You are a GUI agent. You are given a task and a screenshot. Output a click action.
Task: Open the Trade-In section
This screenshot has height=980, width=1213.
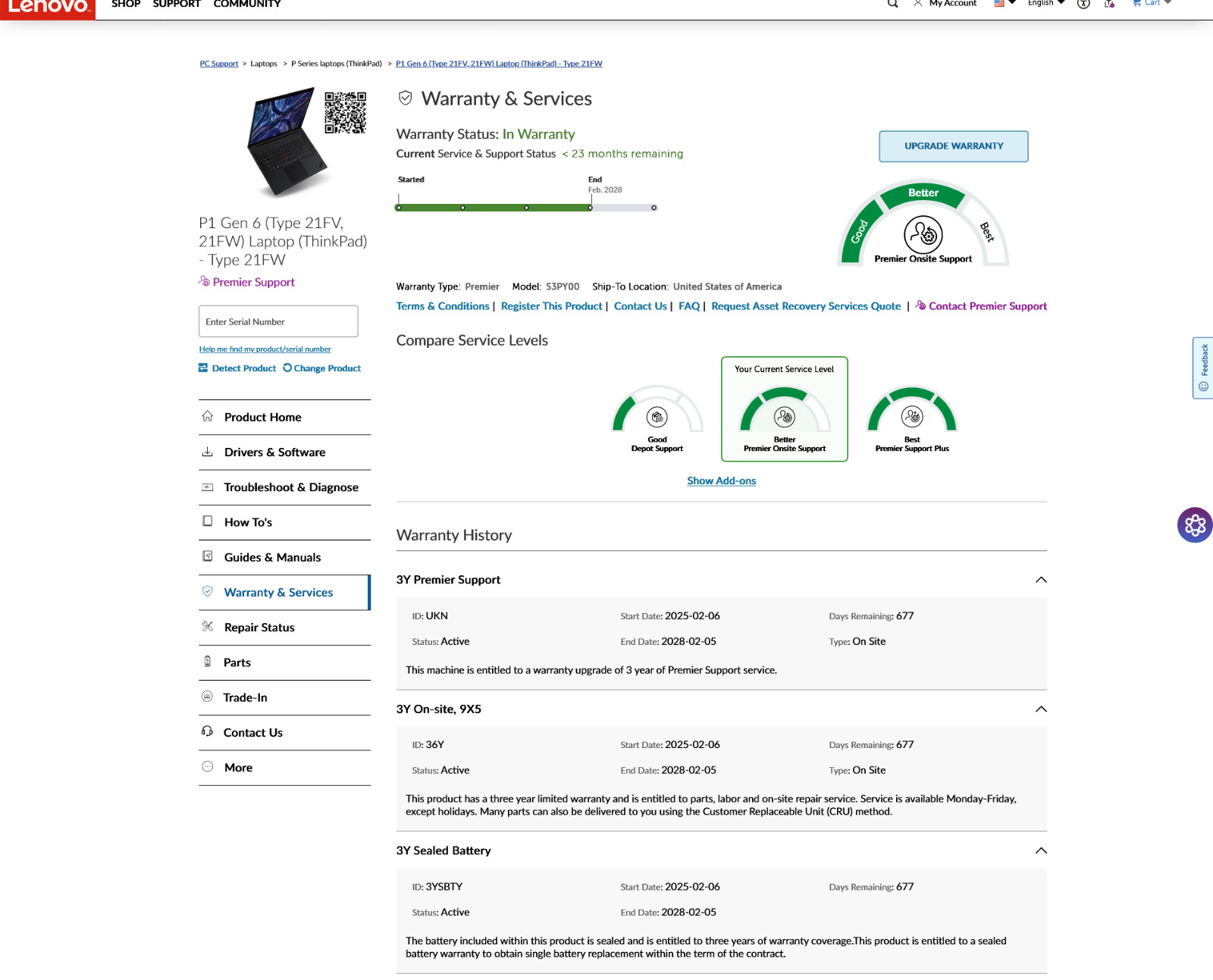284,697
